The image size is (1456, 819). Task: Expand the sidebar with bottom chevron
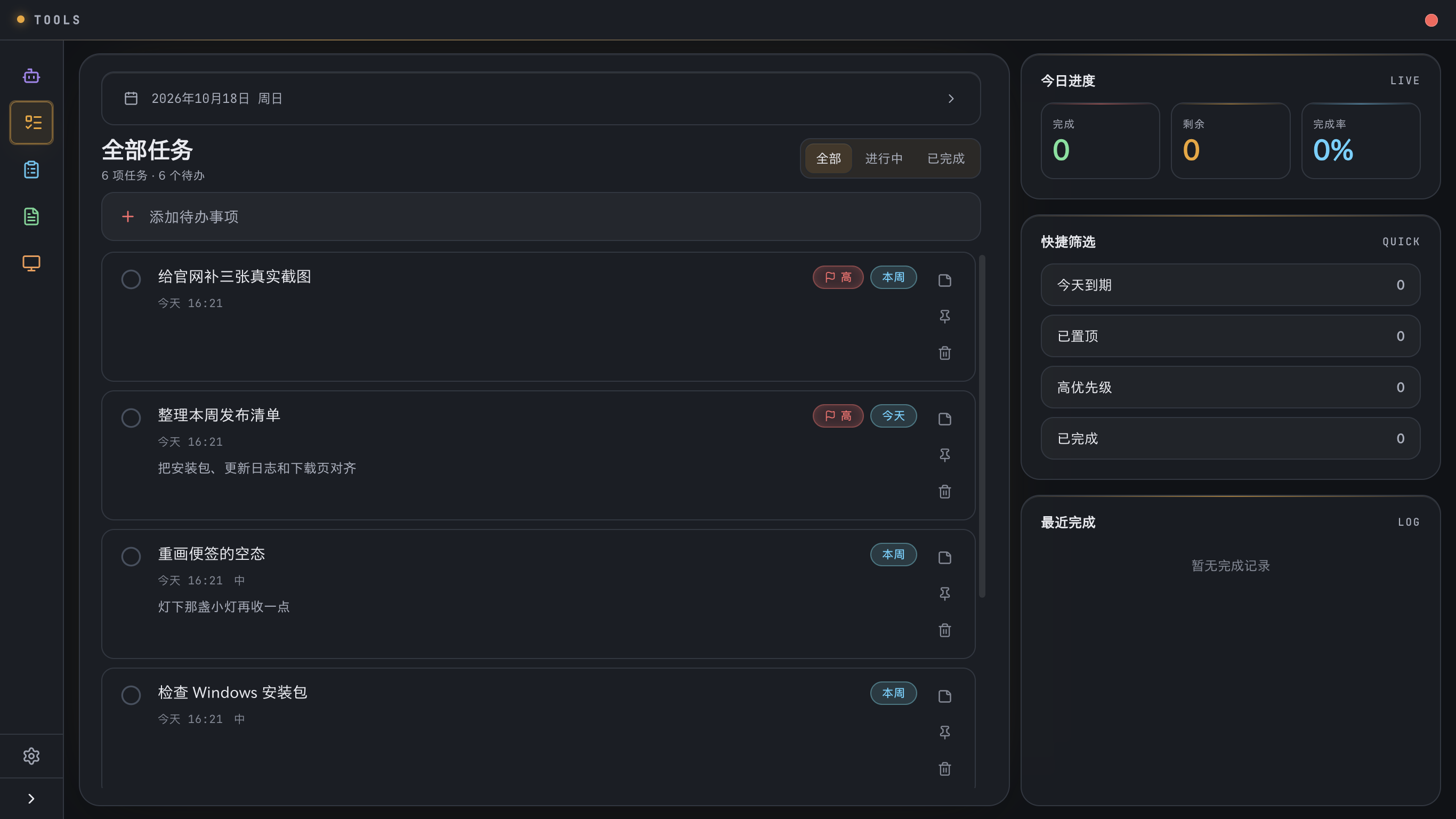(31, 799)
